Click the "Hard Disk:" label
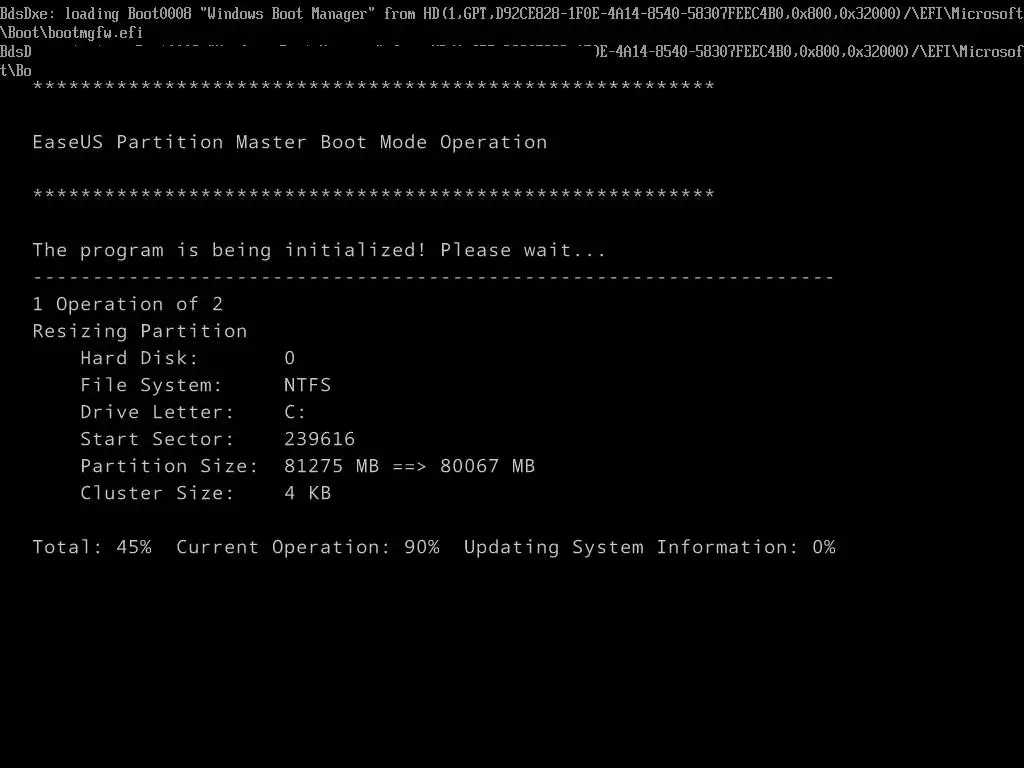1024x768 pixels. [x=139, y=358]
